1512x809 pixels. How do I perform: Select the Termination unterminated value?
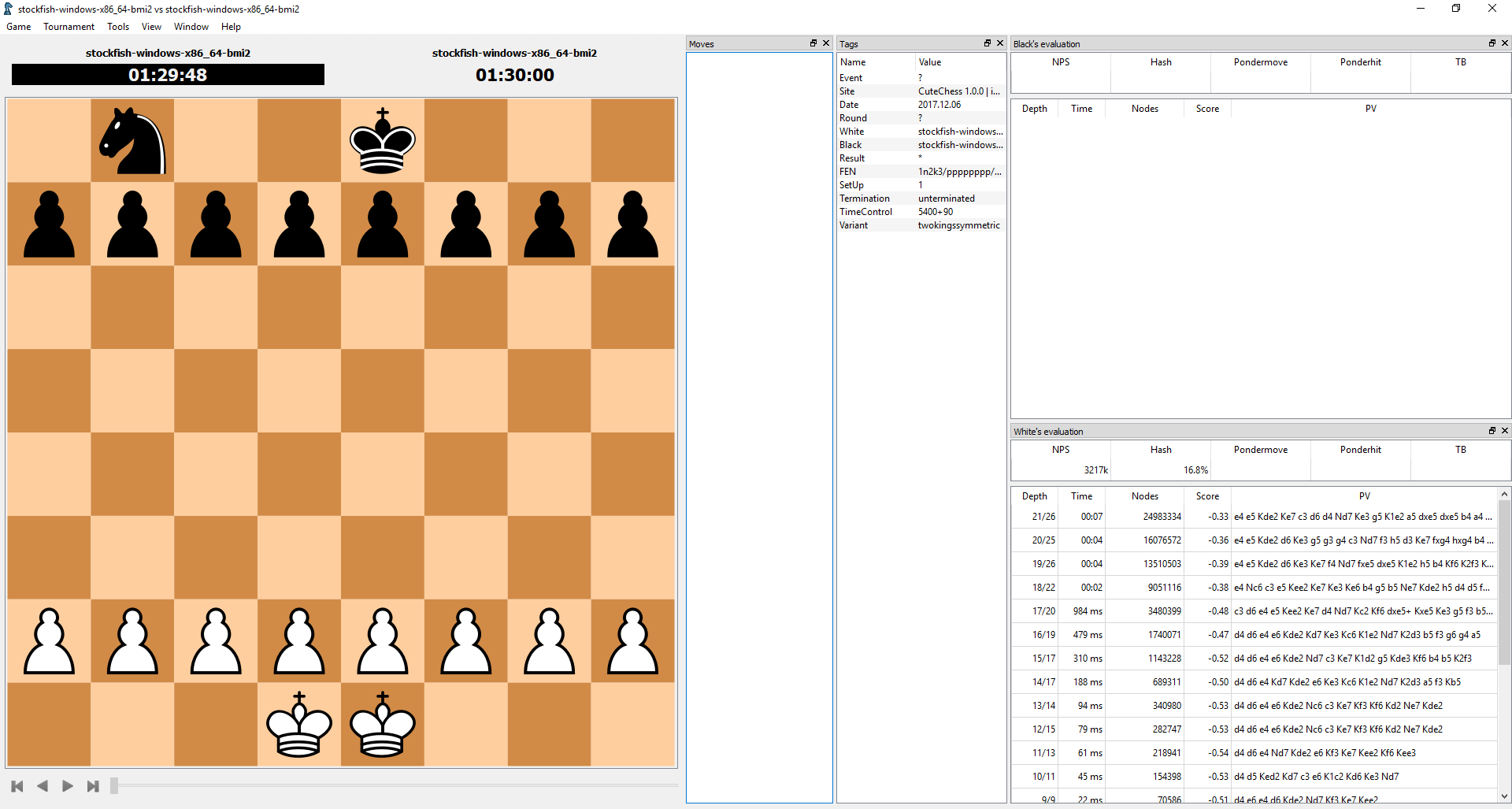[947, 199]
